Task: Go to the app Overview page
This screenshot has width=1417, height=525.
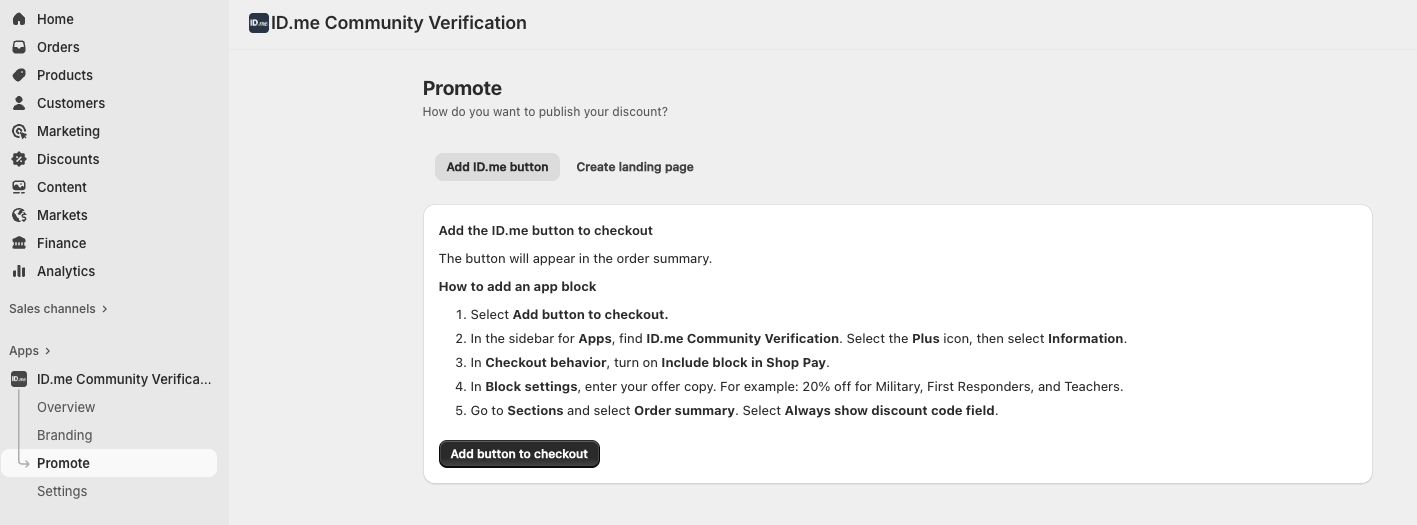Action: [x=66, y=407]
